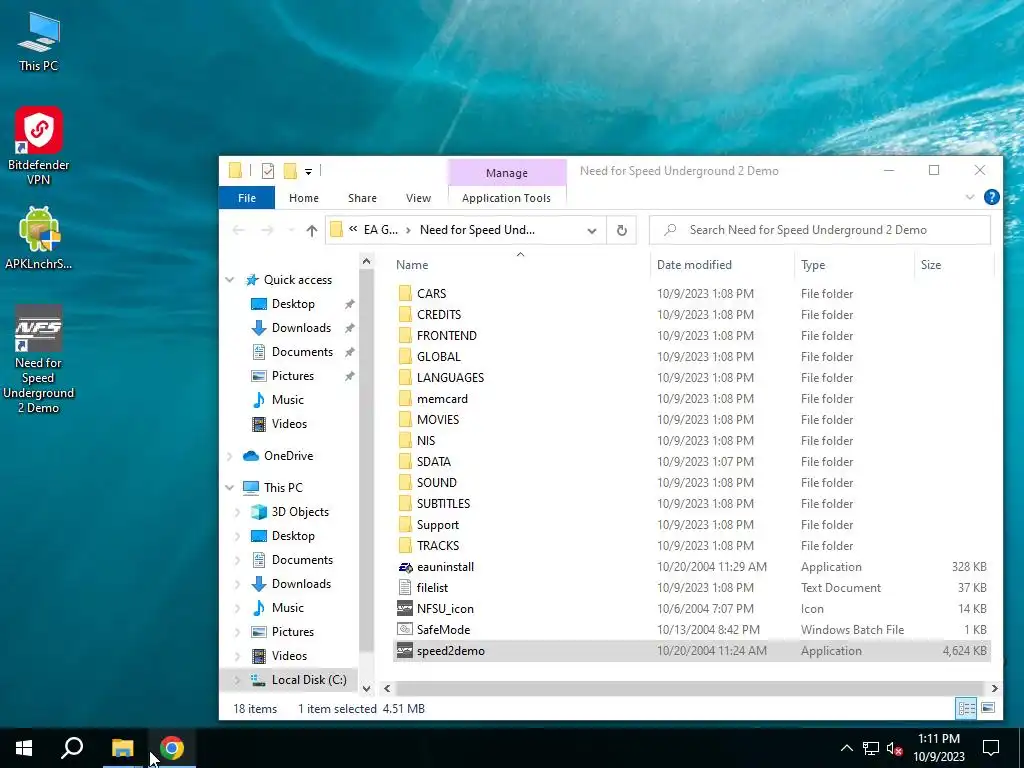
Task: Open the Windows Start menu
Action: (24, 748)
